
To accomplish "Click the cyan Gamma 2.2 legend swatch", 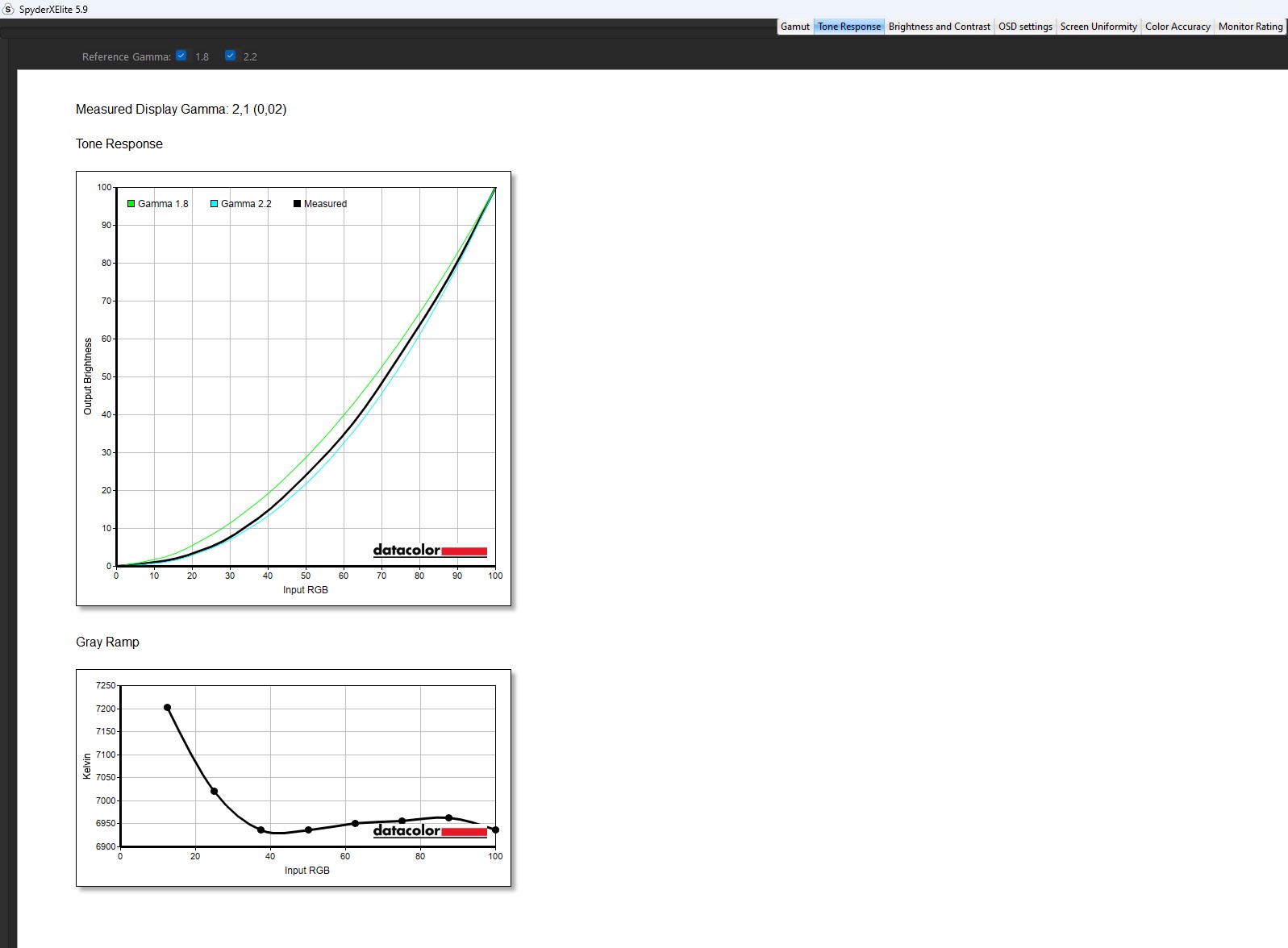I will (x=215, y=204).
